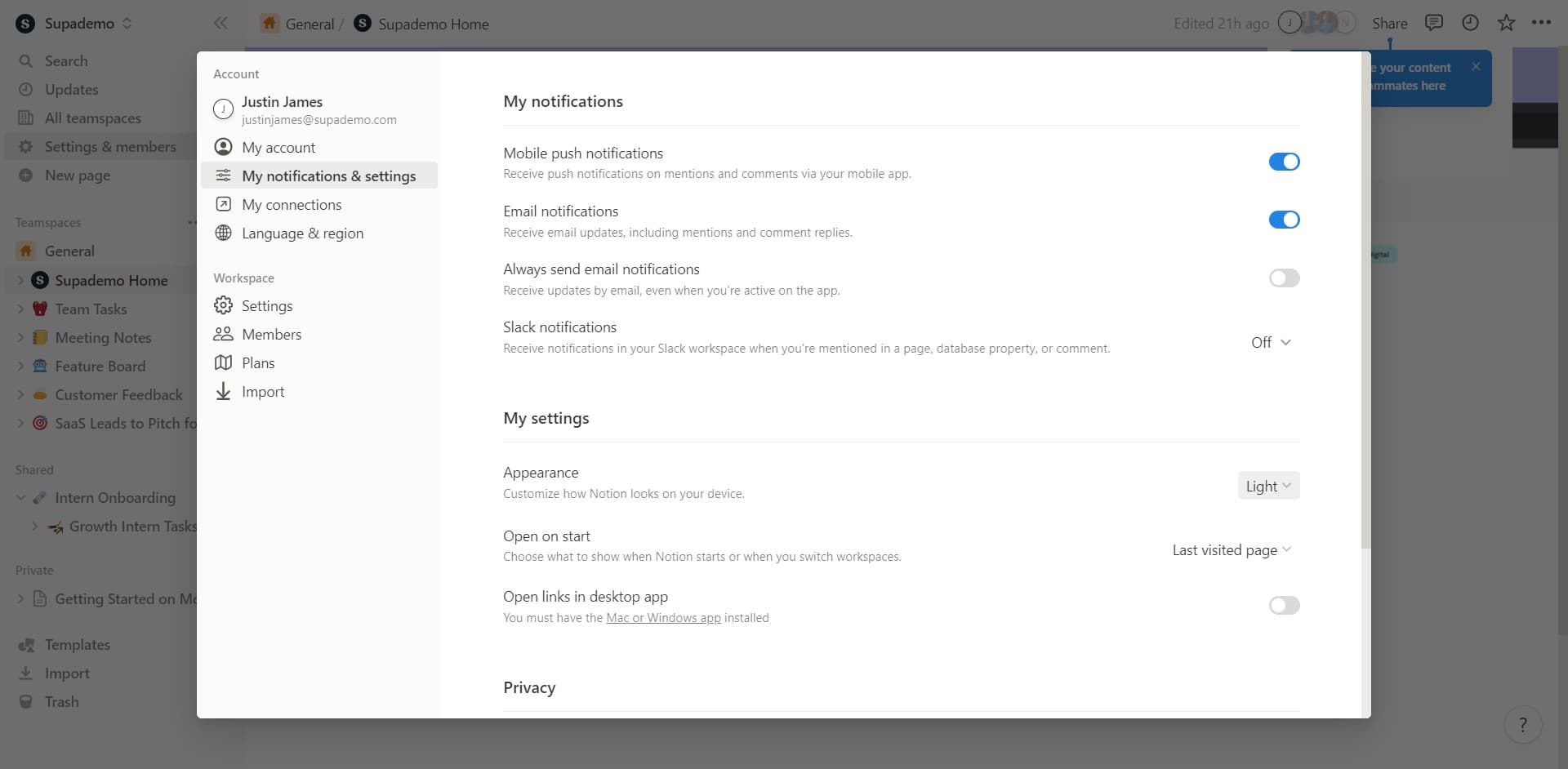Screen dimensions: 1568x769
Task: Disable Mobile push notifications toggle
Action: (1284, 162)
